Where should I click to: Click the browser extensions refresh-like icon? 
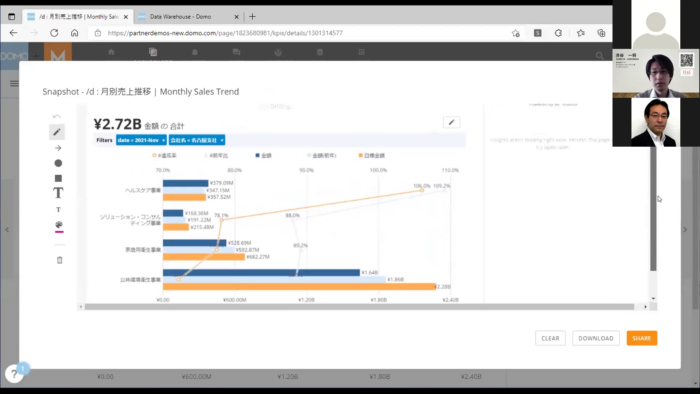click(x=558, y=33)
